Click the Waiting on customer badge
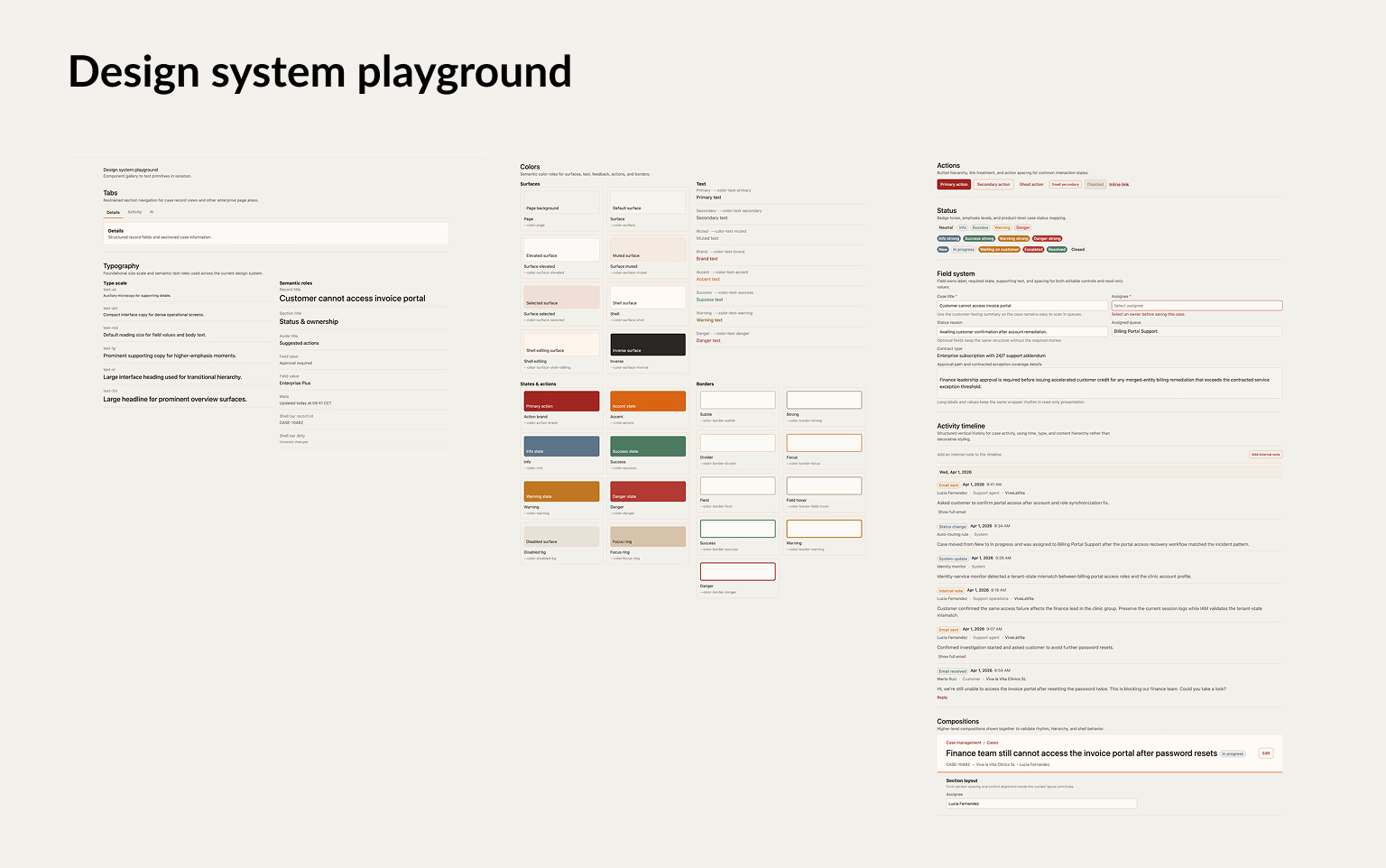Viewport: 1386px width, 868px height. tap(1000, 250)
